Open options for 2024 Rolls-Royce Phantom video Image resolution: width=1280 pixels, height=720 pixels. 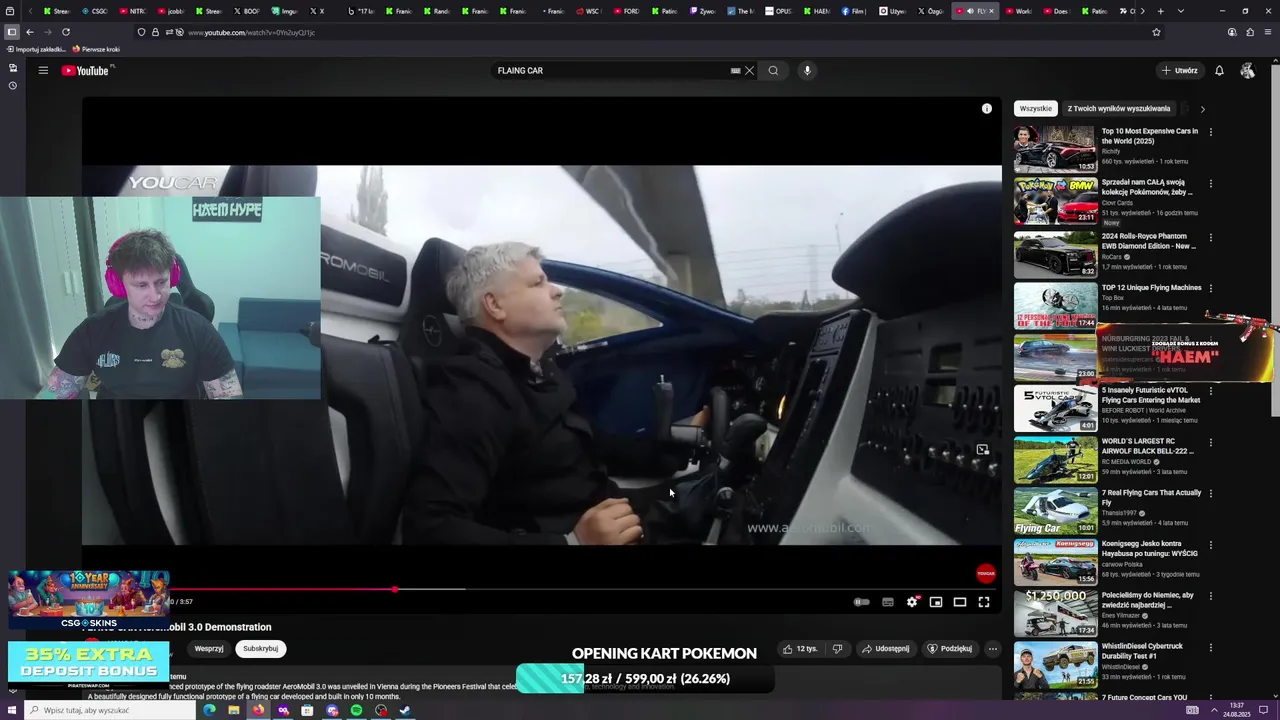[1211, 238]
